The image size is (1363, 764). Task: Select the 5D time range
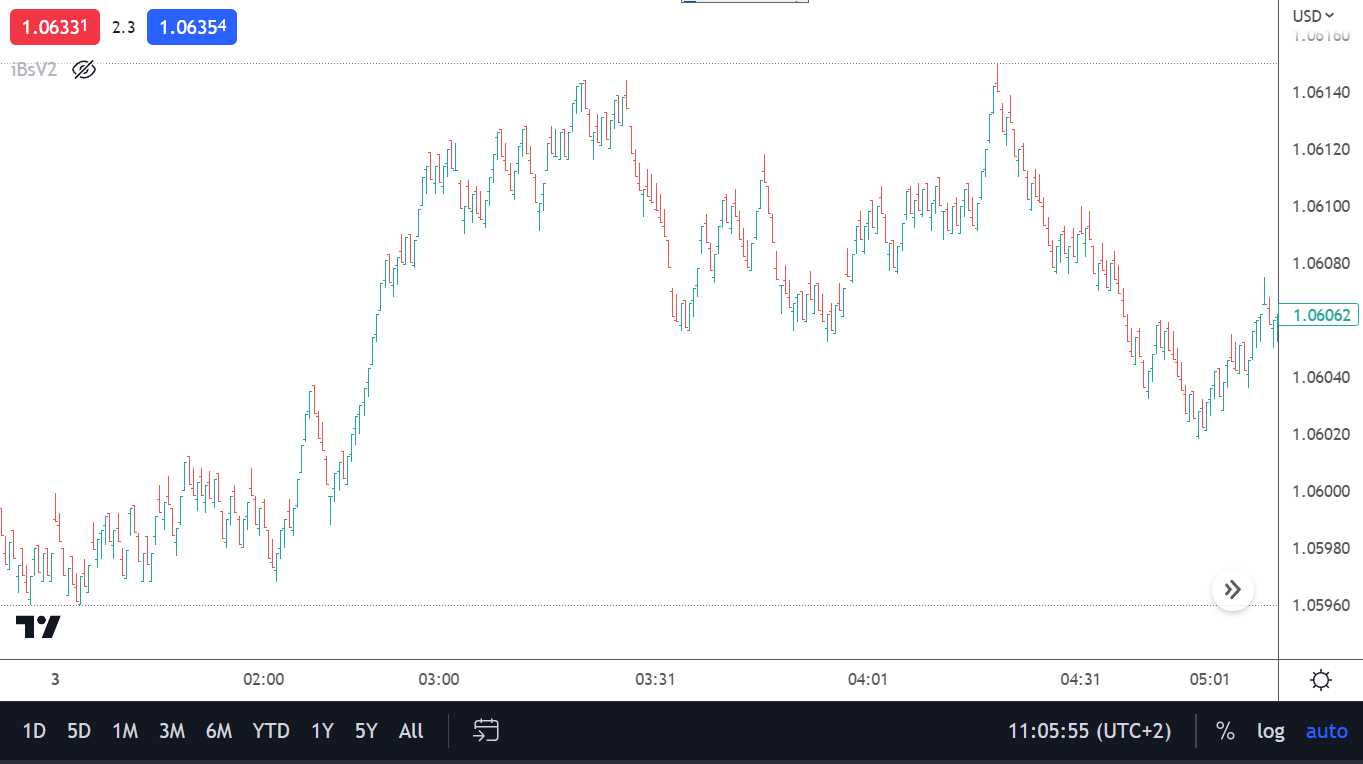(x=79, y=731)
